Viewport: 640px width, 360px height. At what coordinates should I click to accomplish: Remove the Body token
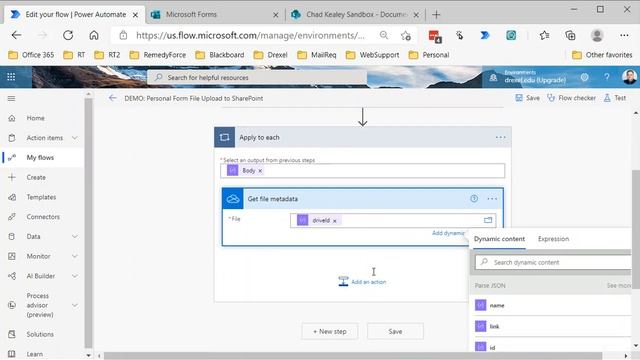point(260,171)
